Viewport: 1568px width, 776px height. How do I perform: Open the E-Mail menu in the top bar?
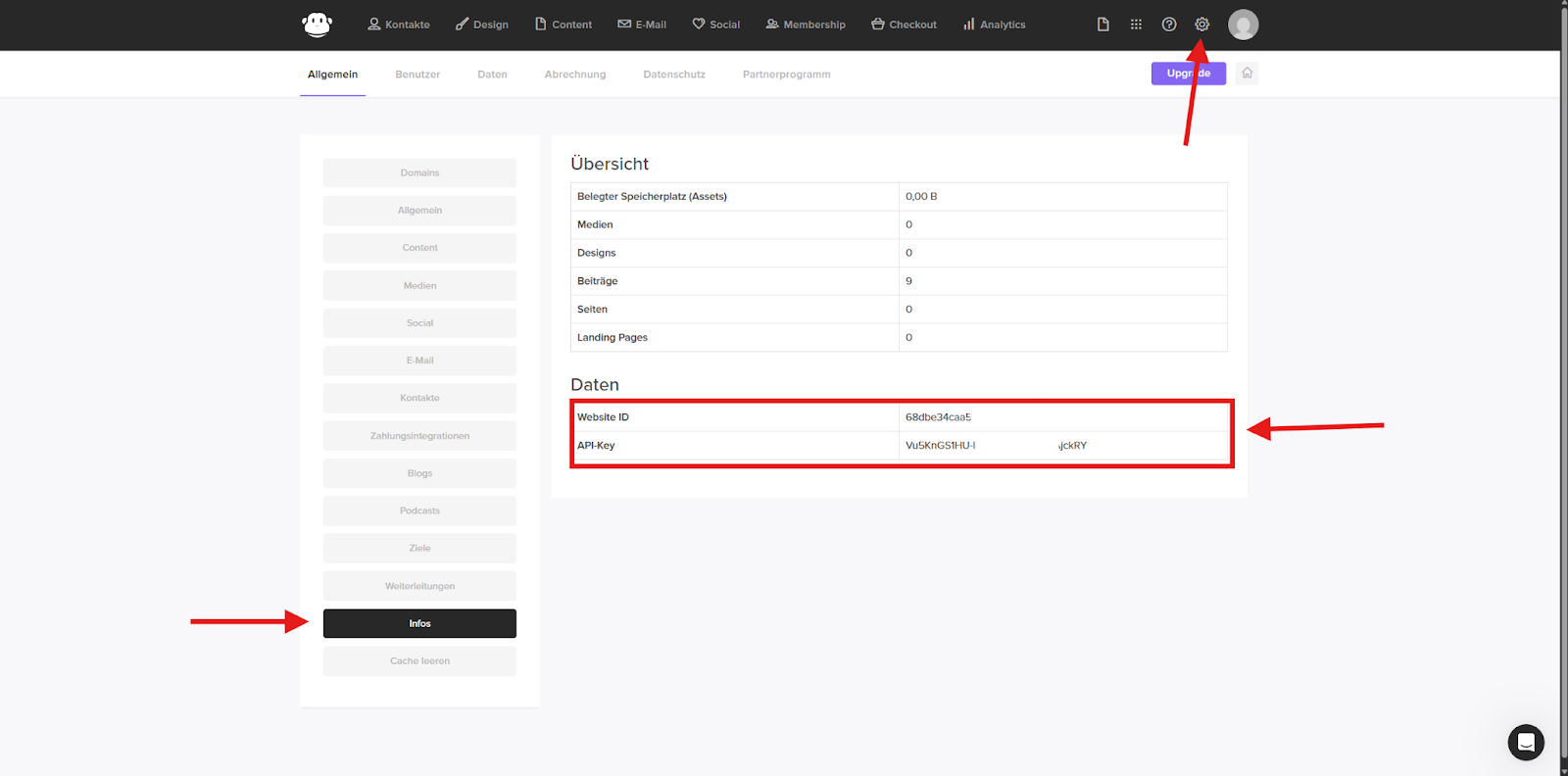[x=642, y=24]
